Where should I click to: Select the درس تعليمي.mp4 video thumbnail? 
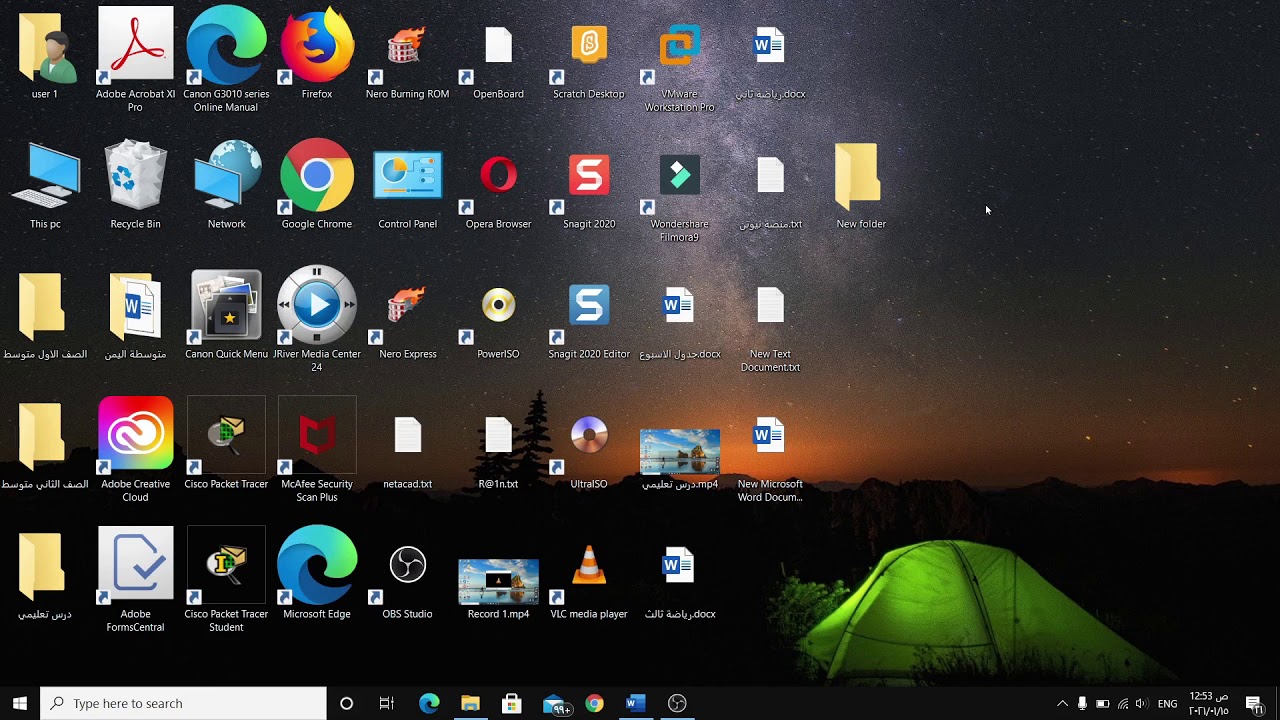click(x=679, y=452)
